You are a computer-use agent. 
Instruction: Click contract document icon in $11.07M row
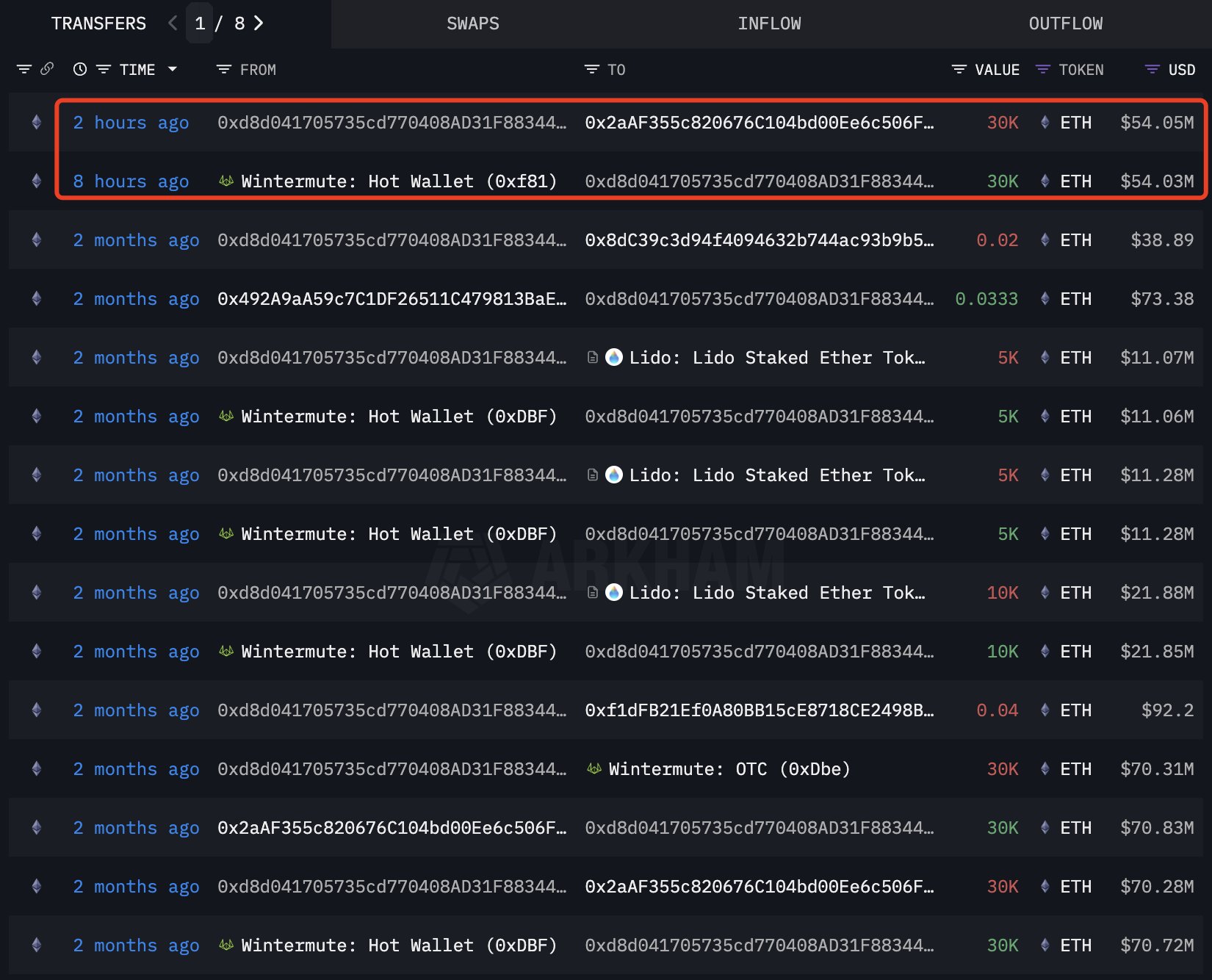592,358
